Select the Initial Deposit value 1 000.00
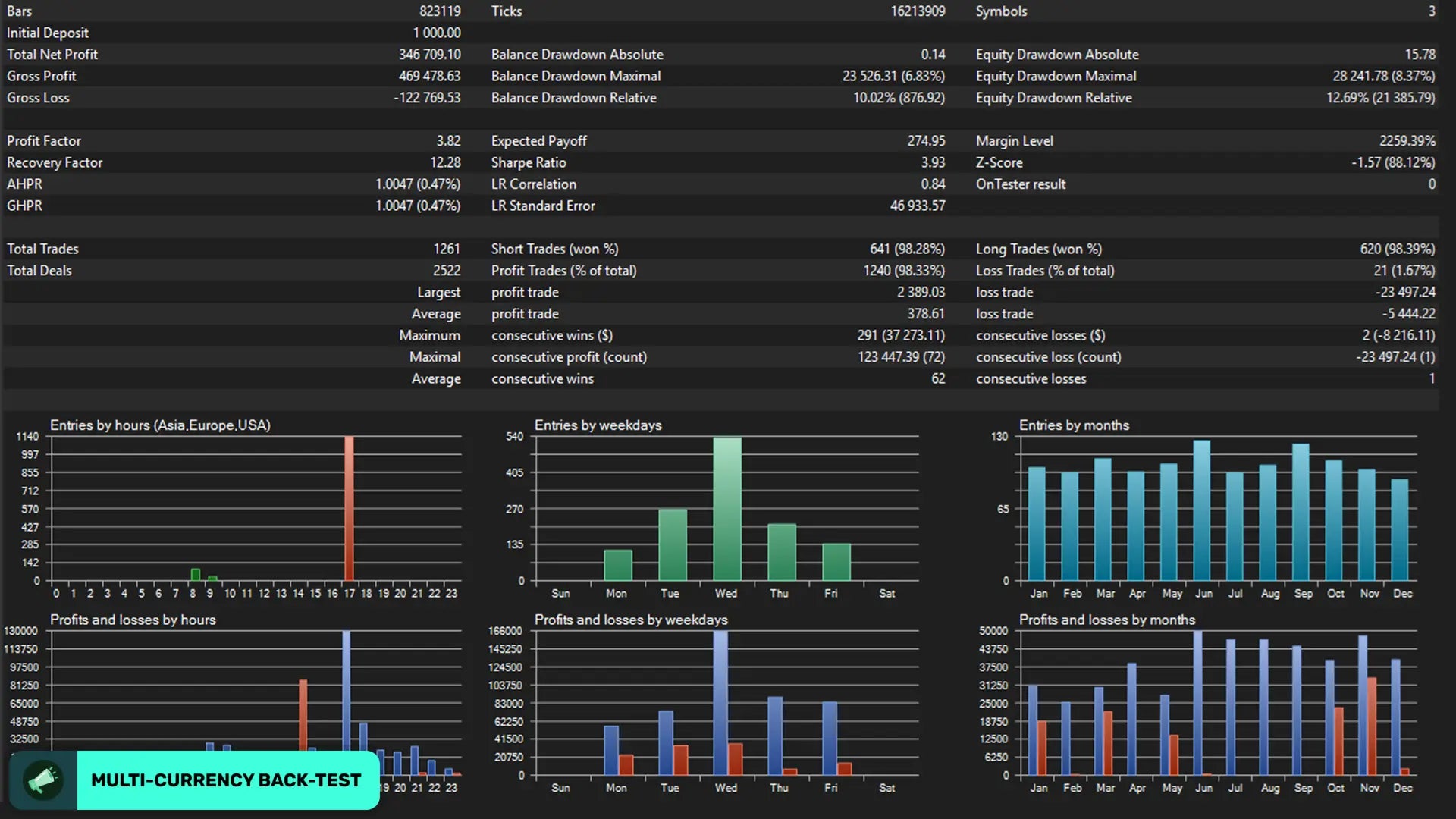 (x=437, y=33)
